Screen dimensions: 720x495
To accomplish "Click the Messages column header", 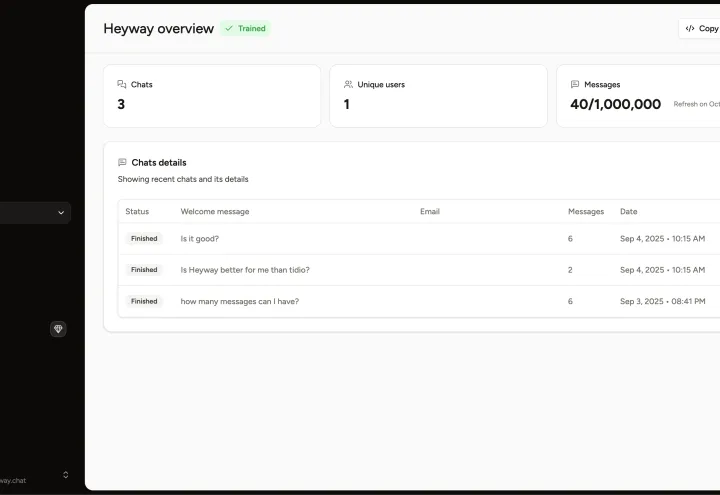I will (x=586, y=211).
